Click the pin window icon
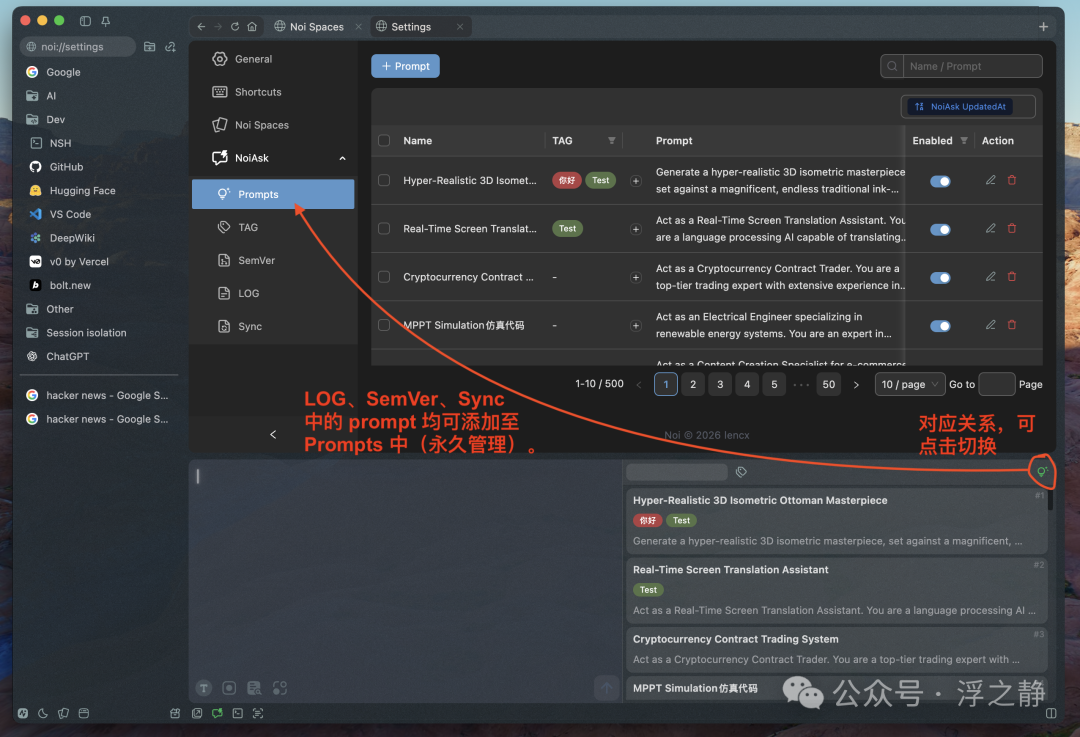The height and width of the screenshot is (737, 1080). (105, 21)
